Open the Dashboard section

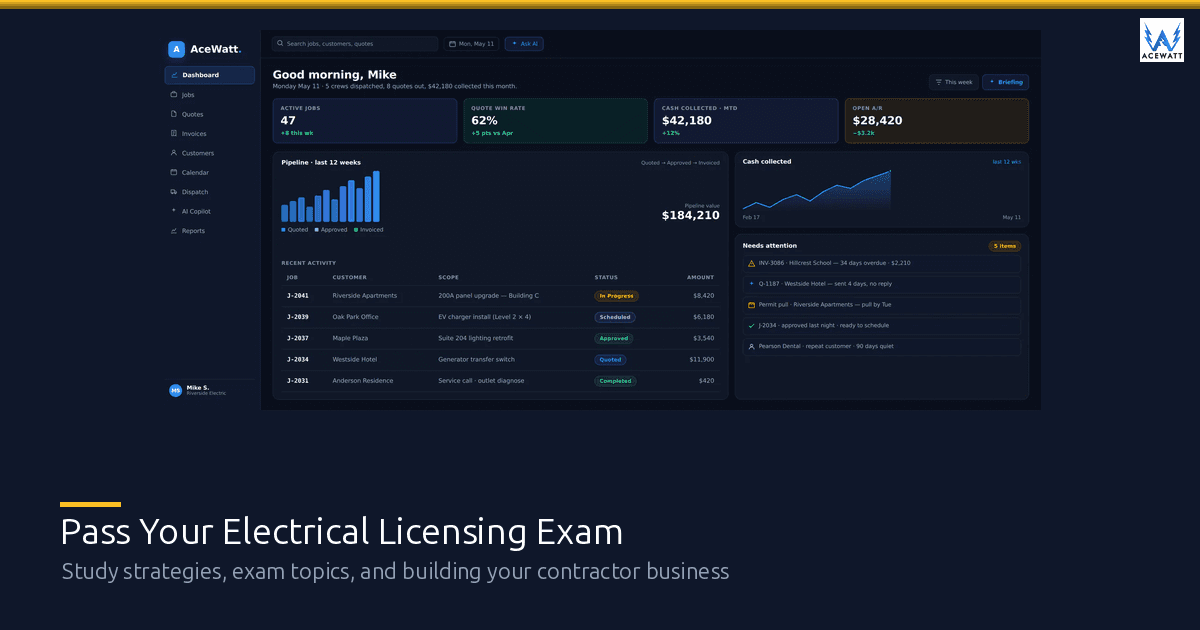tap(210, 75)
